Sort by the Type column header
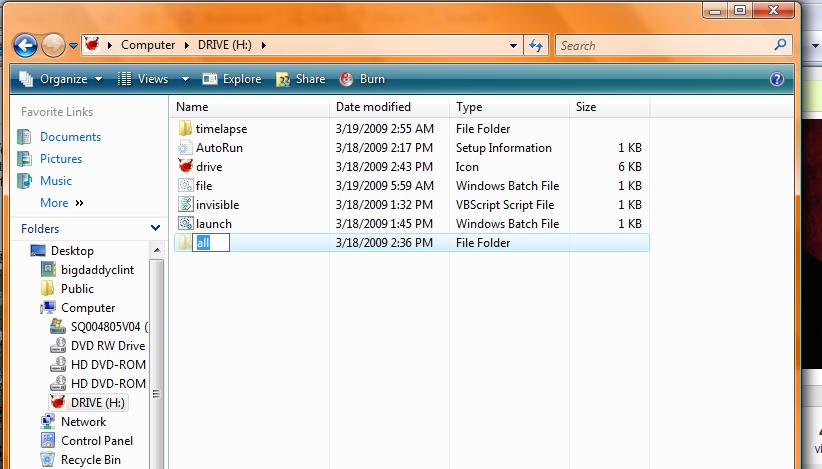Image resolution: width=822 pixels, height=469 pixels. 509,107
